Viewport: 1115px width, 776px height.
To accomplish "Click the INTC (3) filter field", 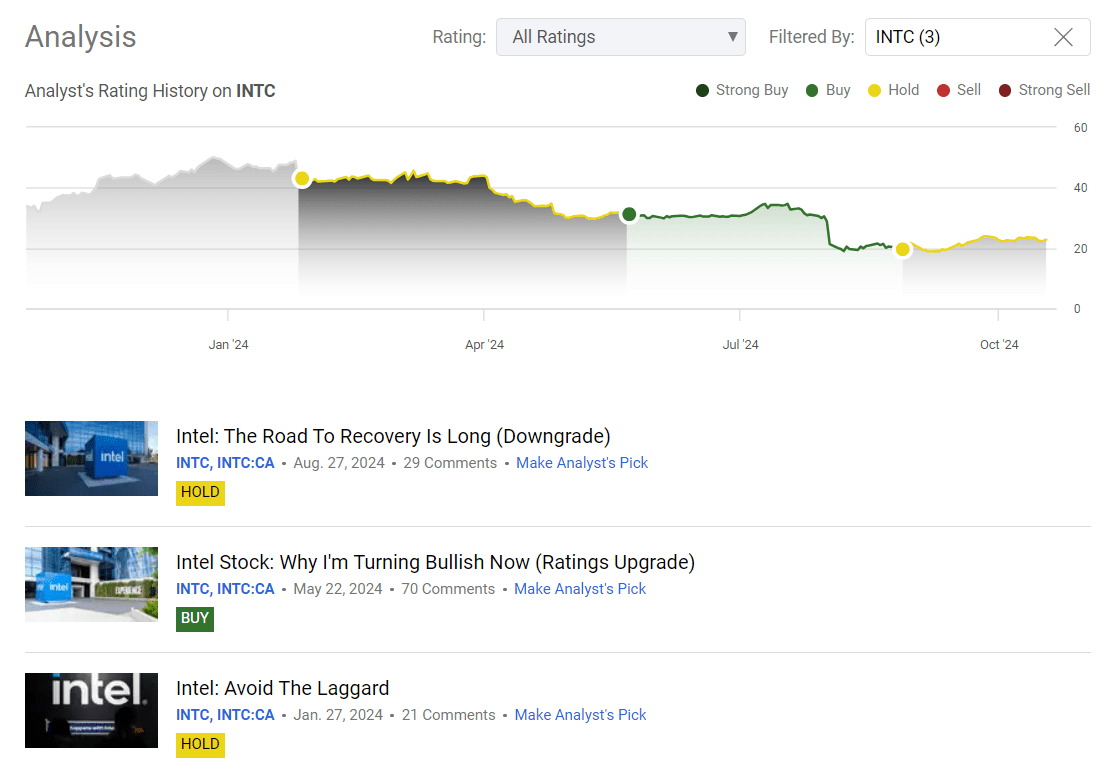I will pos(977,37).
